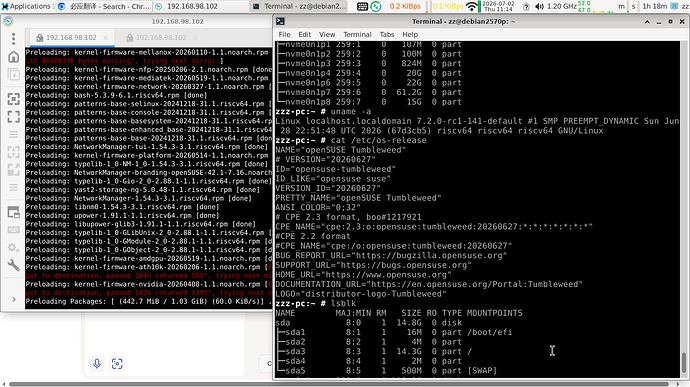Click the green circular remote tray icon
The image size is (690, 387).
376,6
